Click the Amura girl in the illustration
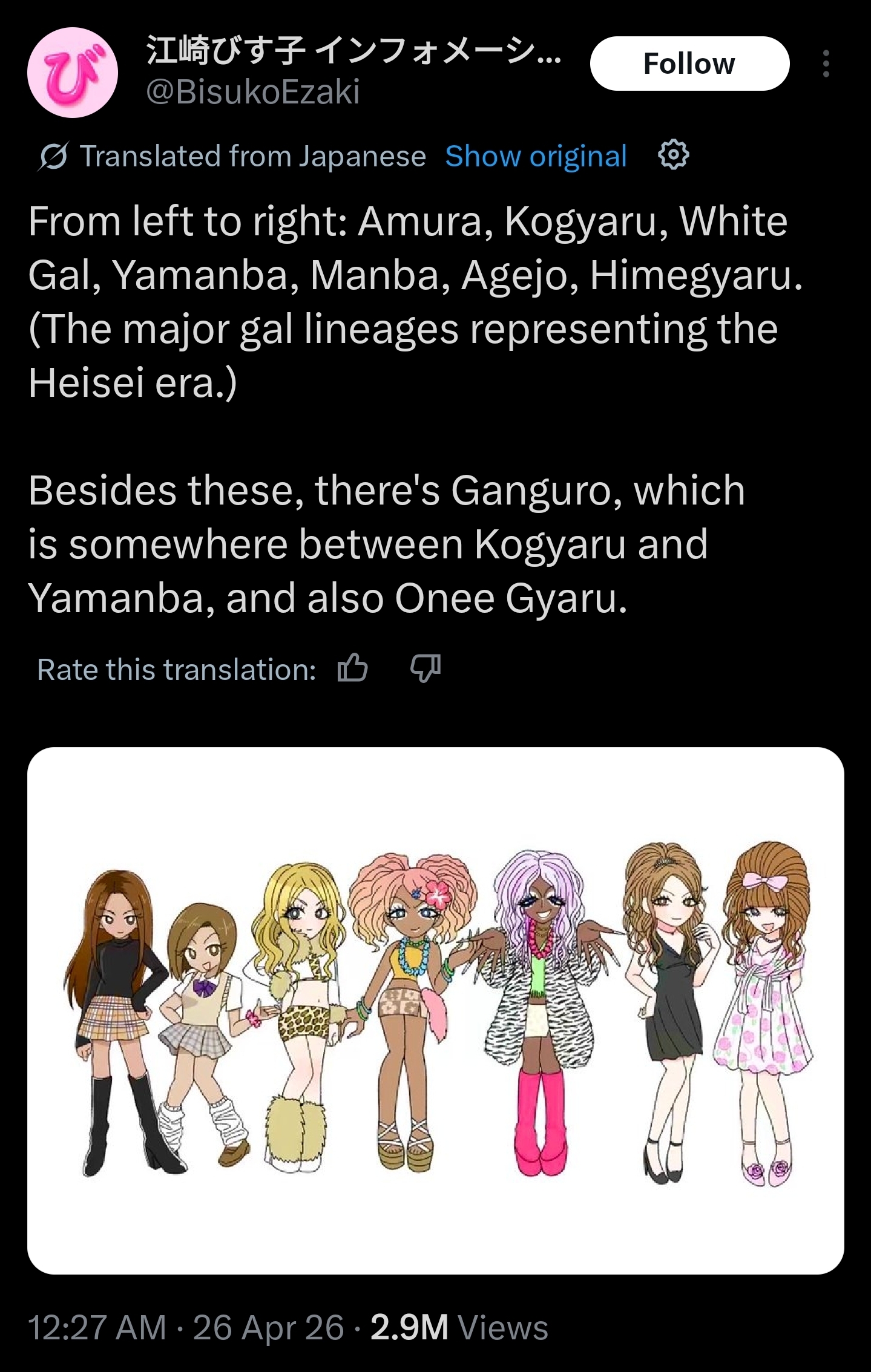The width and height of the screenshot is (871, 1372). [115, 1022]
